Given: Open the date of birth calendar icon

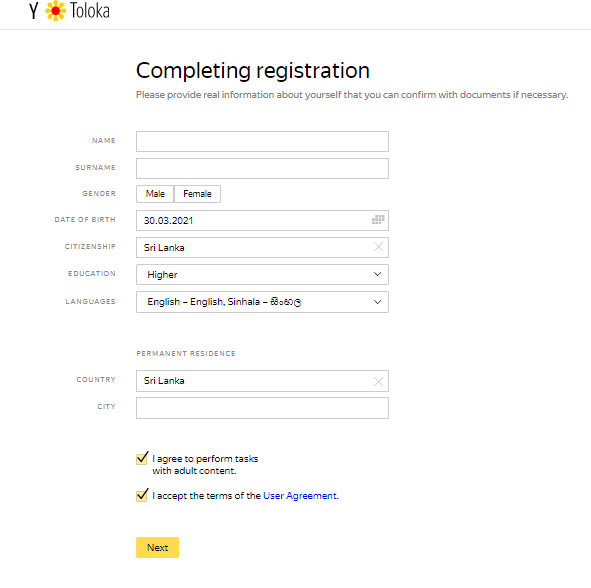Looking at the screenshot, I should [378, 220].
